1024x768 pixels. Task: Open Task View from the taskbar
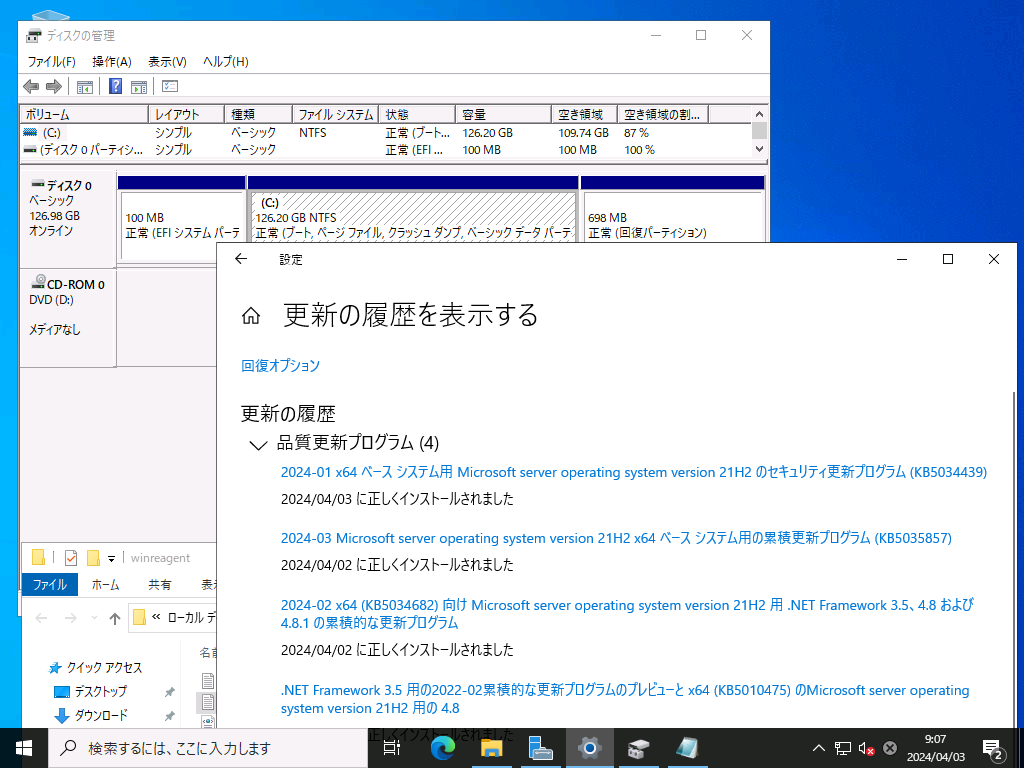click(392, 748)
